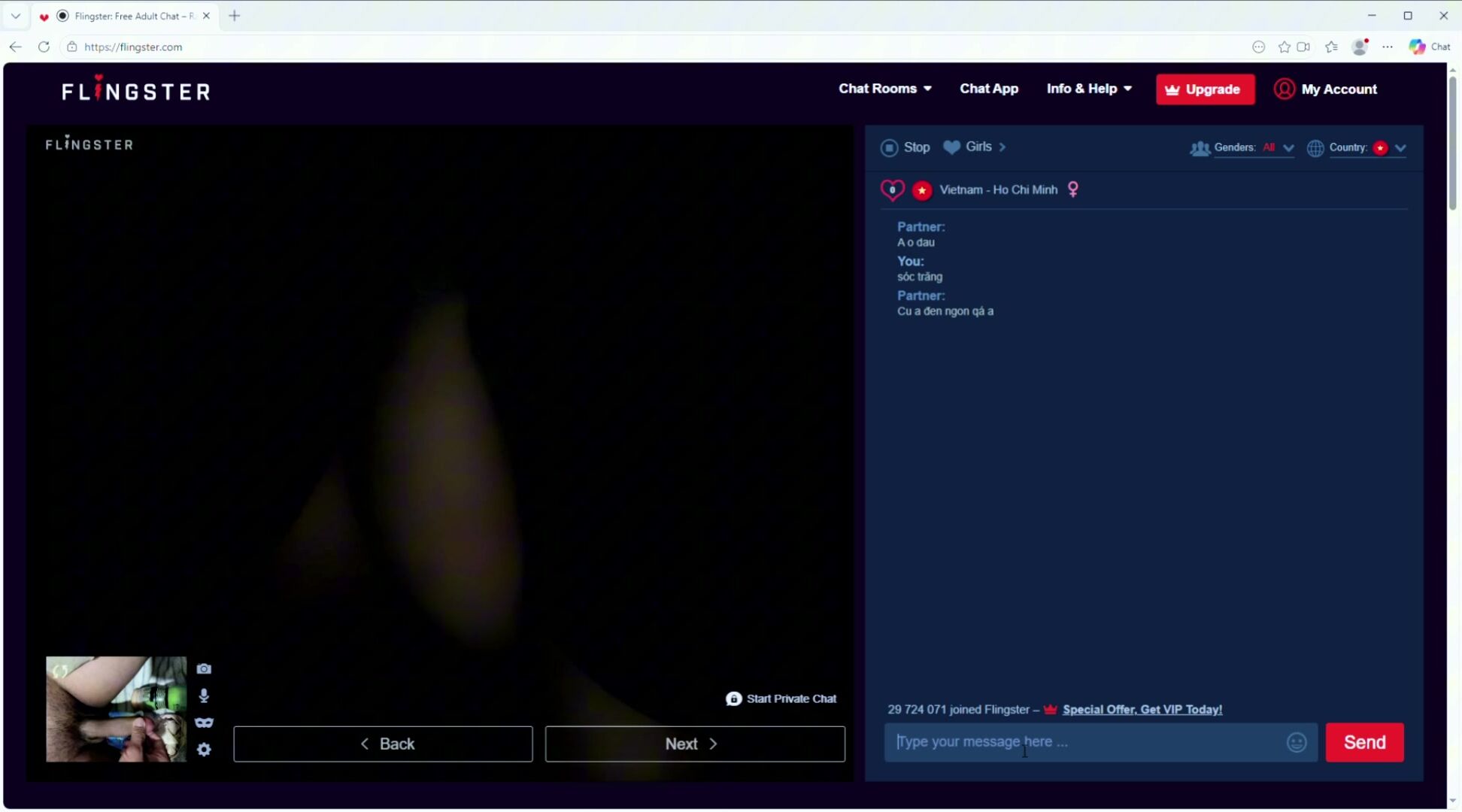
Task: Click your message 'sóc trăng'
Action: click(x=919, y=277)
